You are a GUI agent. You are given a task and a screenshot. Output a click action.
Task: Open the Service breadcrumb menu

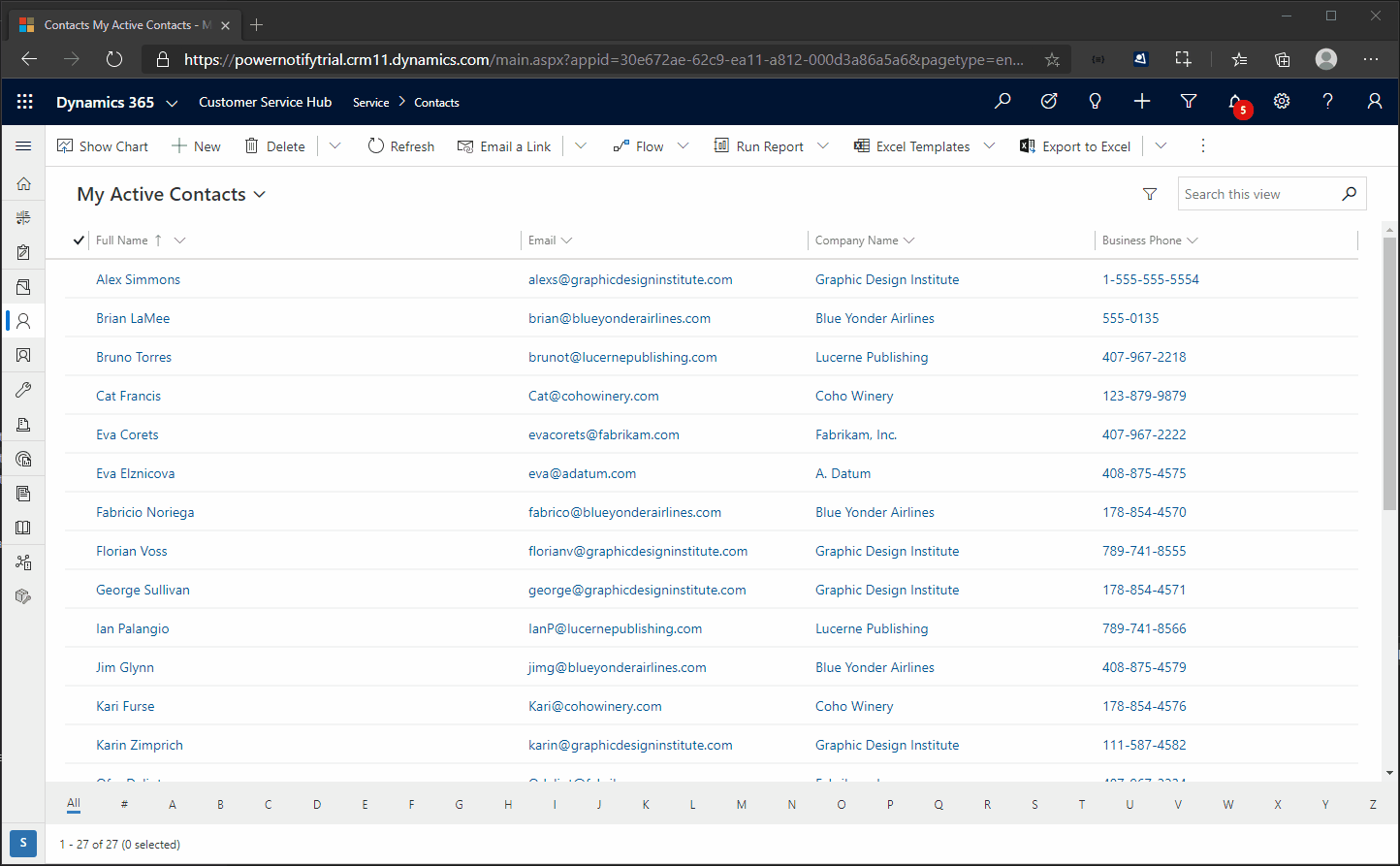(x=370, y=101)
